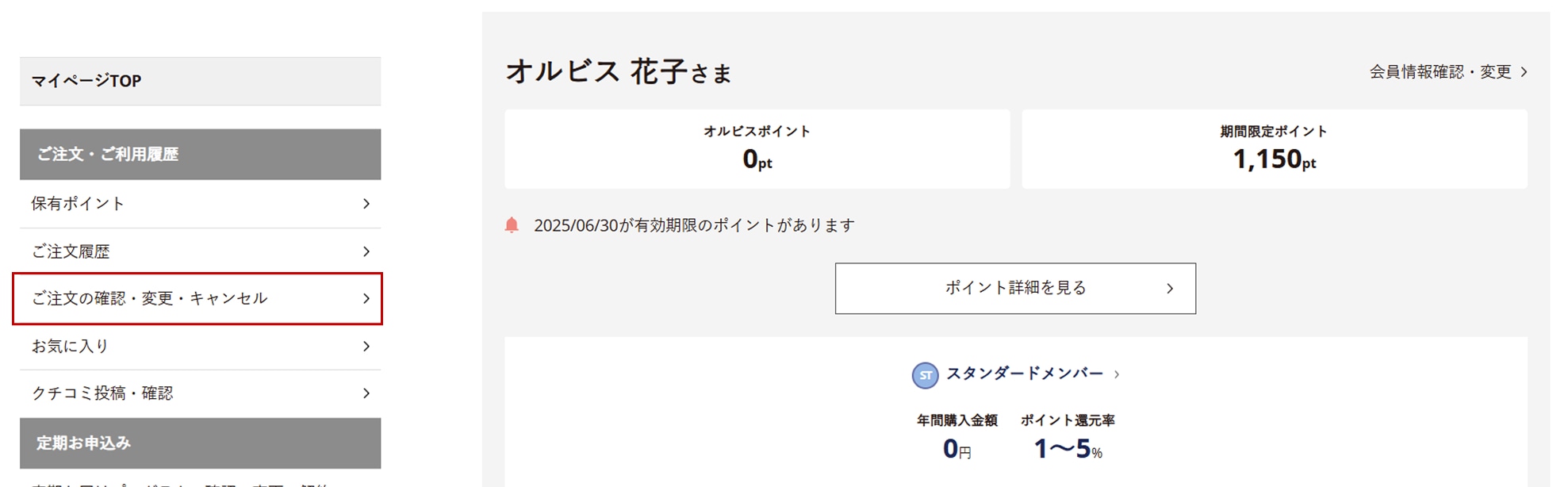The image size is (1568, 487).
Task: Click the chevron next to 保有ポイント
Action: click(366, 204)
